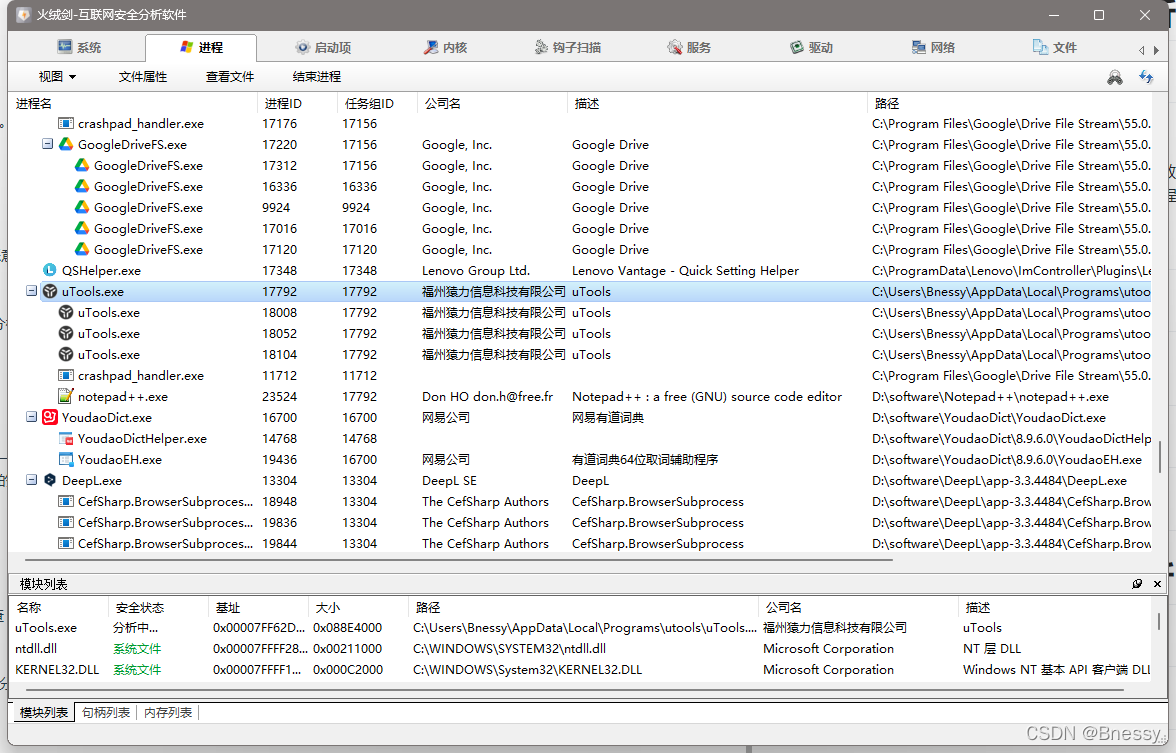The image size is (1176, 753).
Task: Click the notepad++.exe notepad icon
Action: click(66, 396)
